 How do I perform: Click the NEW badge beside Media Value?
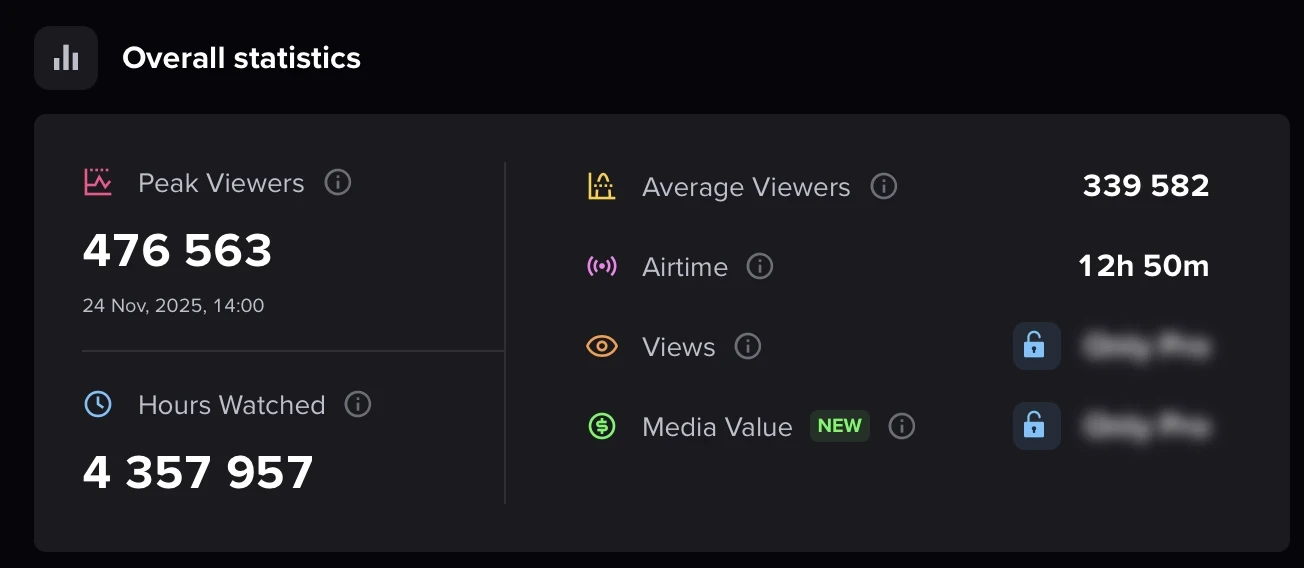point(840,426)
